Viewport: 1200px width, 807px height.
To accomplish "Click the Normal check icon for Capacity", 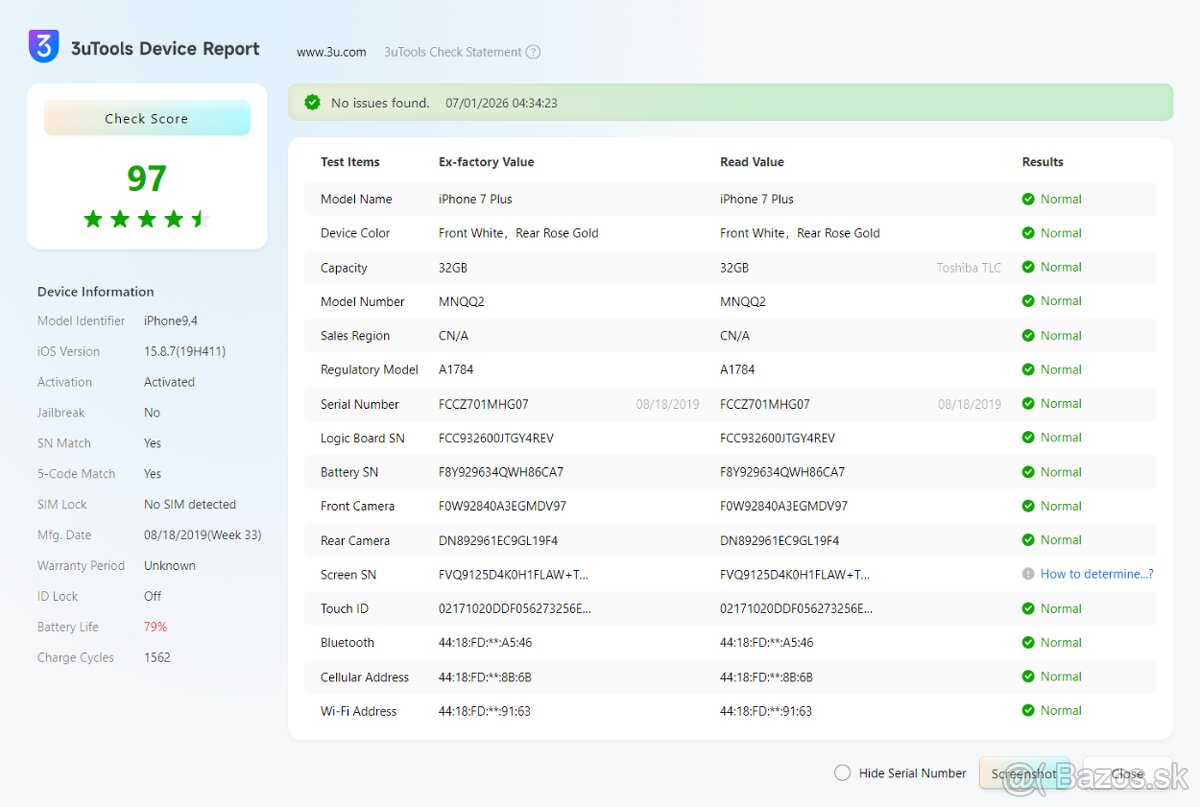I will (x=1028, y=267).
